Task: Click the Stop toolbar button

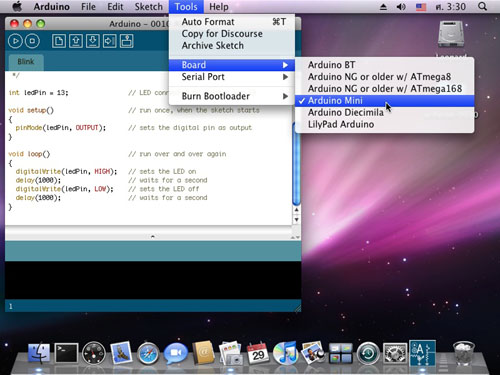Action: click(x=32, y=41)
